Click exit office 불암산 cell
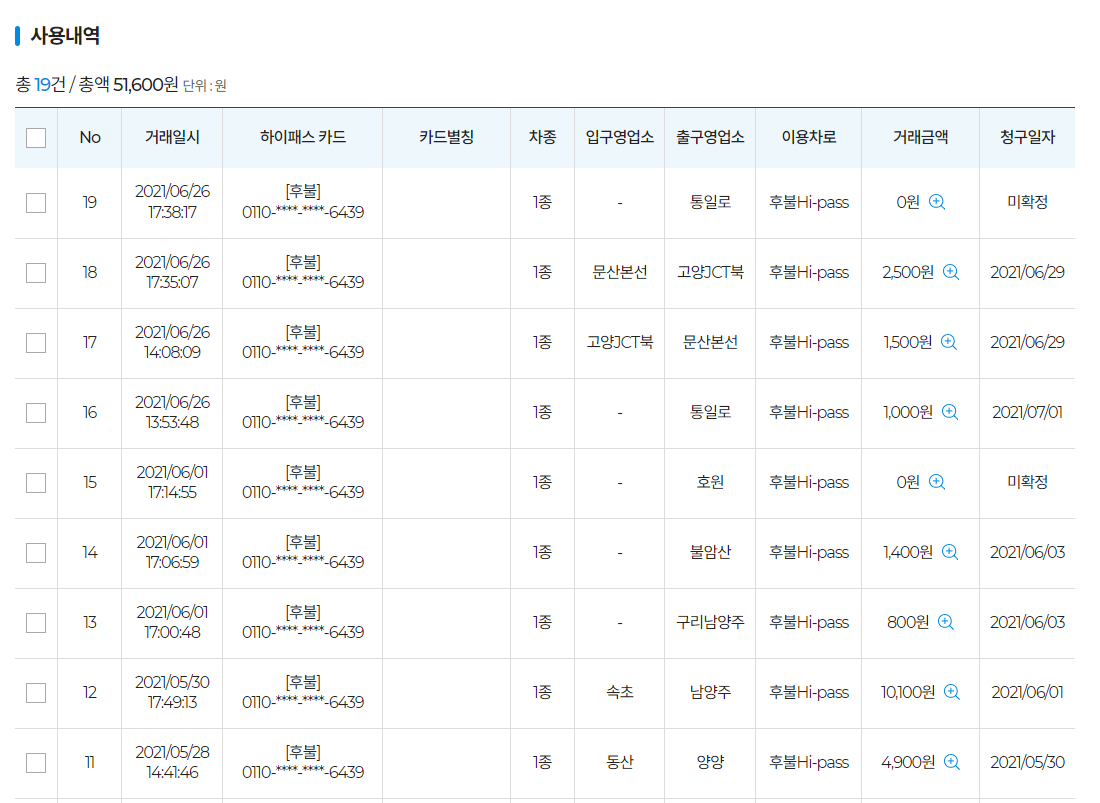Screen dimensions: 1100x803 pyautogui.click(x=710, y=552)
